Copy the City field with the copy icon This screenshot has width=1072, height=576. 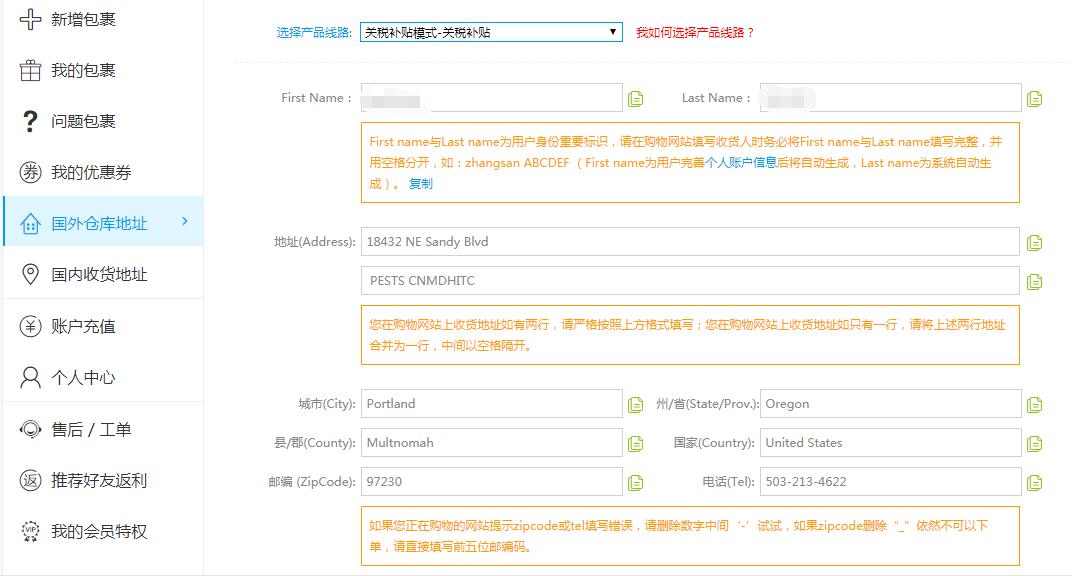[638, 403]
